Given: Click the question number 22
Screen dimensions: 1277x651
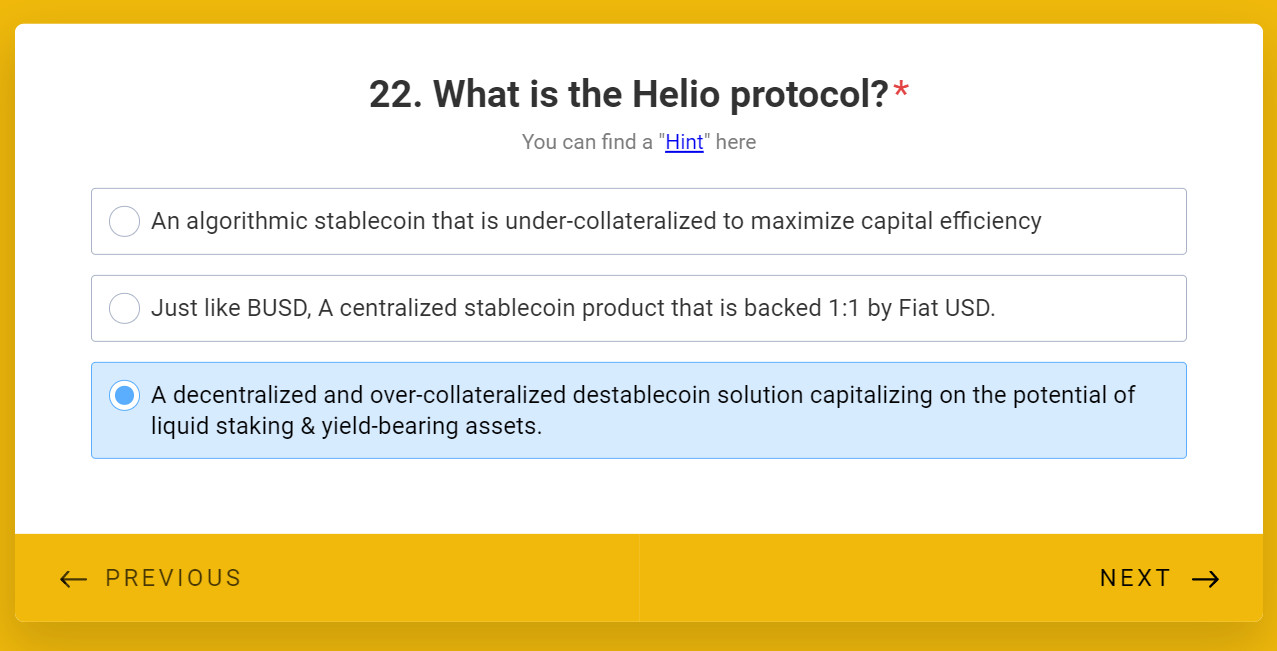Looking at the screenshot, I should point(395,95).
